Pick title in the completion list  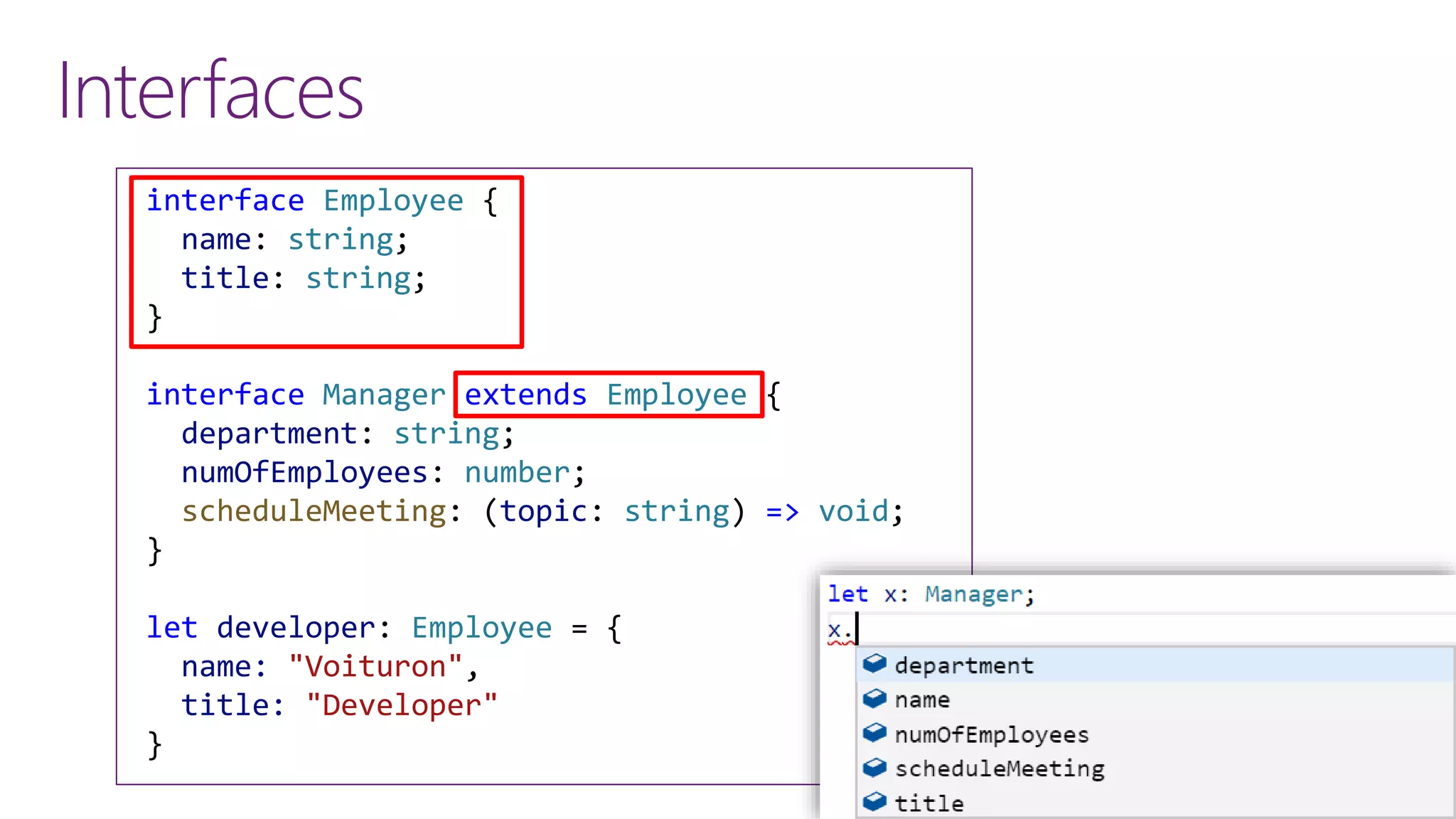1155,803
